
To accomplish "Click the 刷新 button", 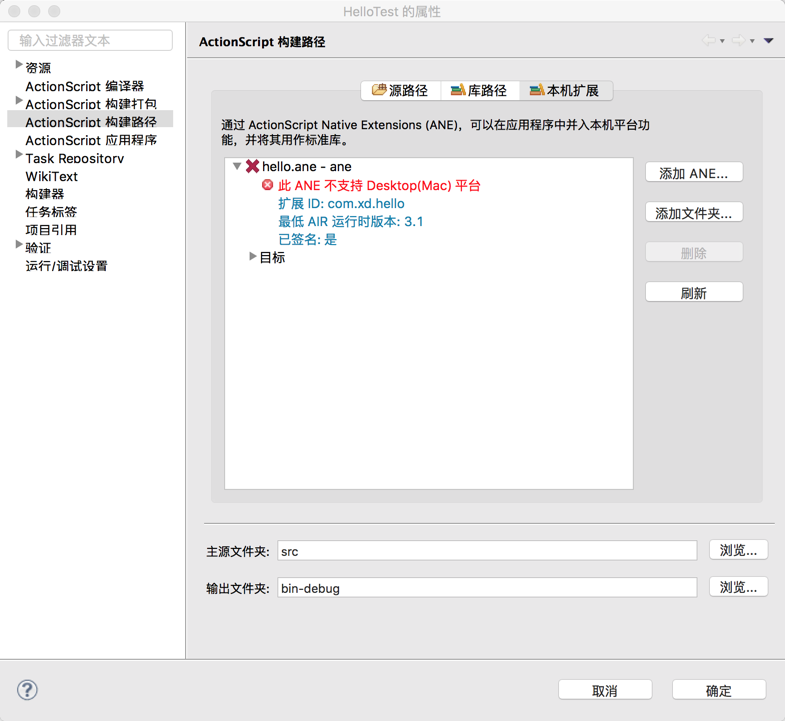I will click(x=694, y=292).
